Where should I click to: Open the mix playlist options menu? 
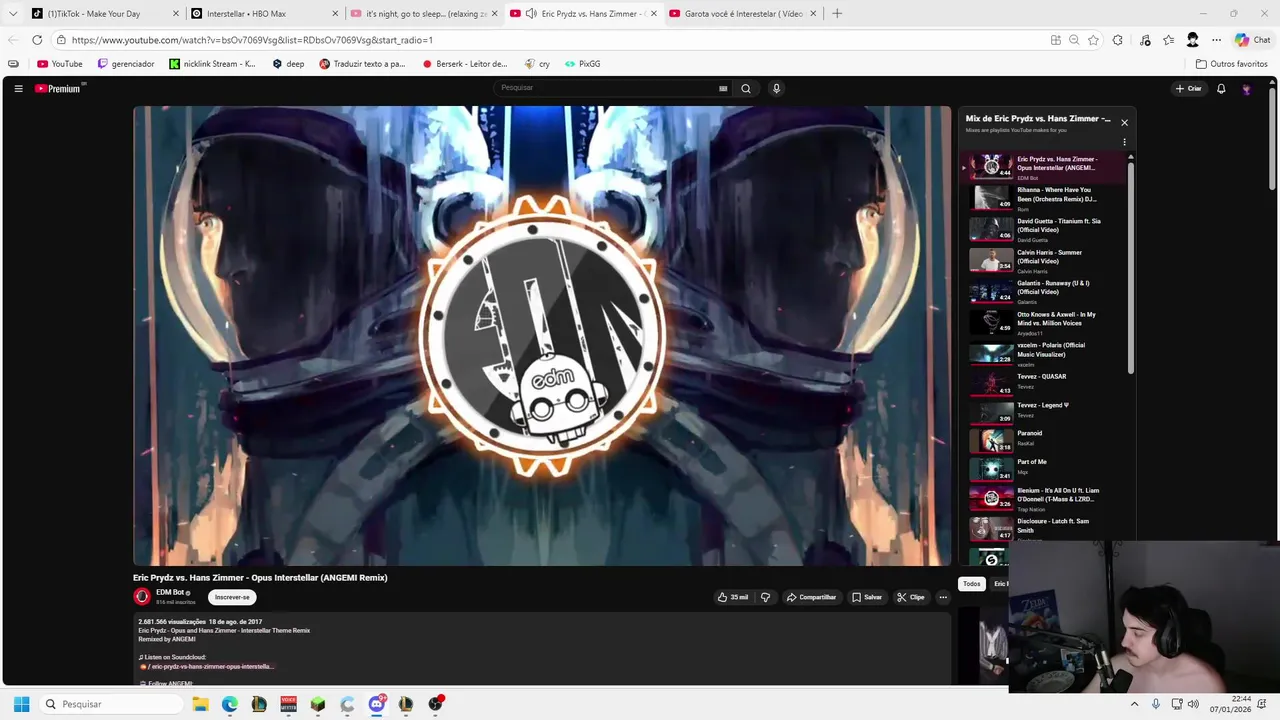tap(1124, 142)
